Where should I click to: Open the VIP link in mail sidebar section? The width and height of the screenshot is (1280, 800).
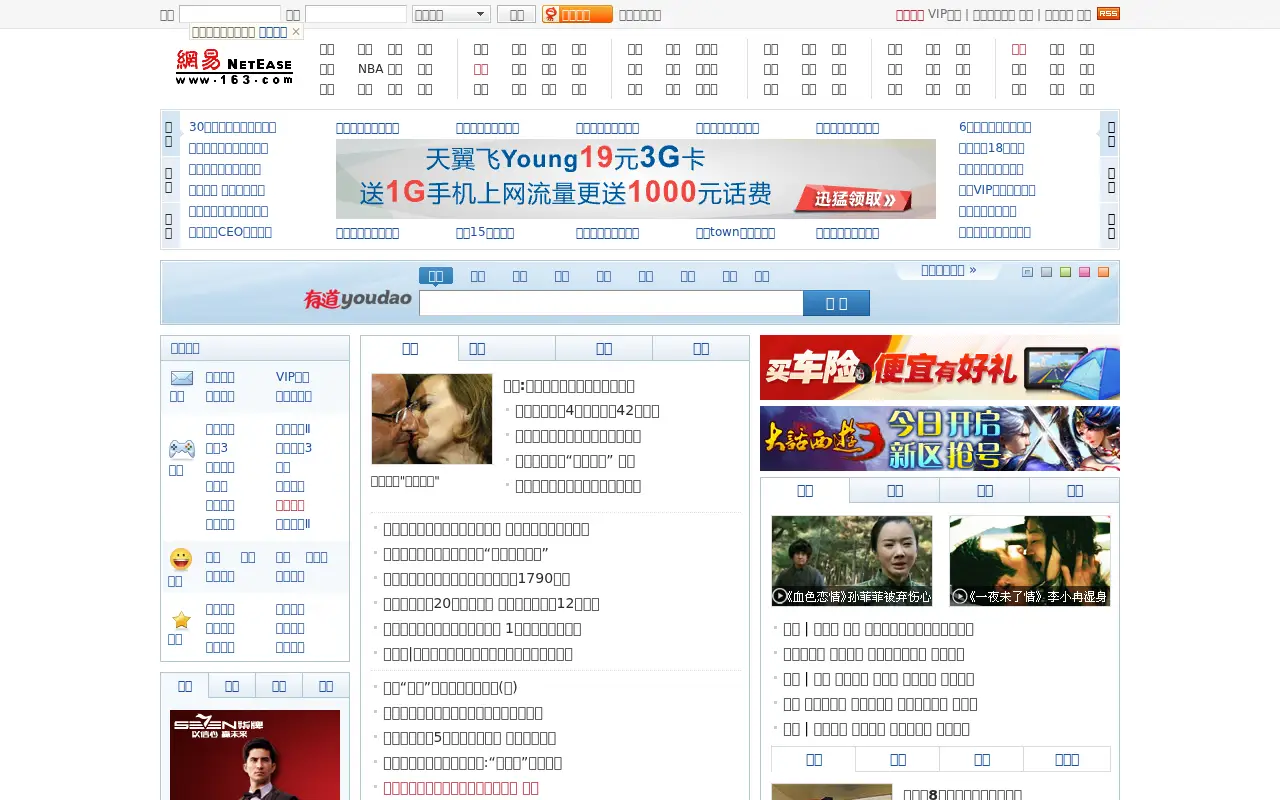[x=293, y=377]
